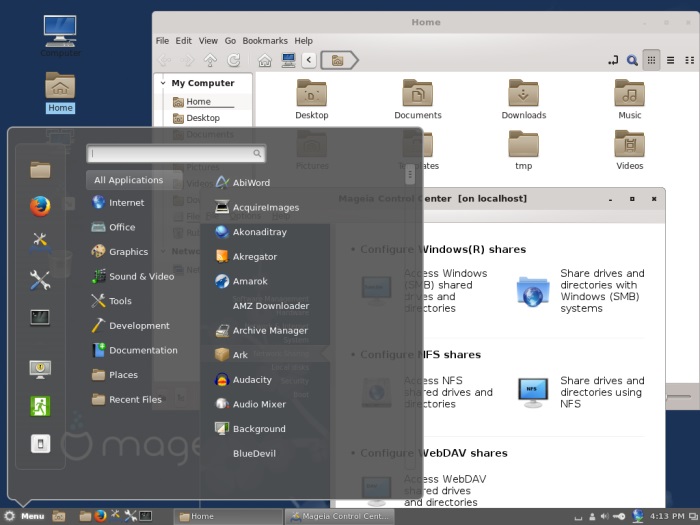Screen dimensions: 700x525
Task: Open the Go menu
Action: pyautogui.click(x=230, y=41)
